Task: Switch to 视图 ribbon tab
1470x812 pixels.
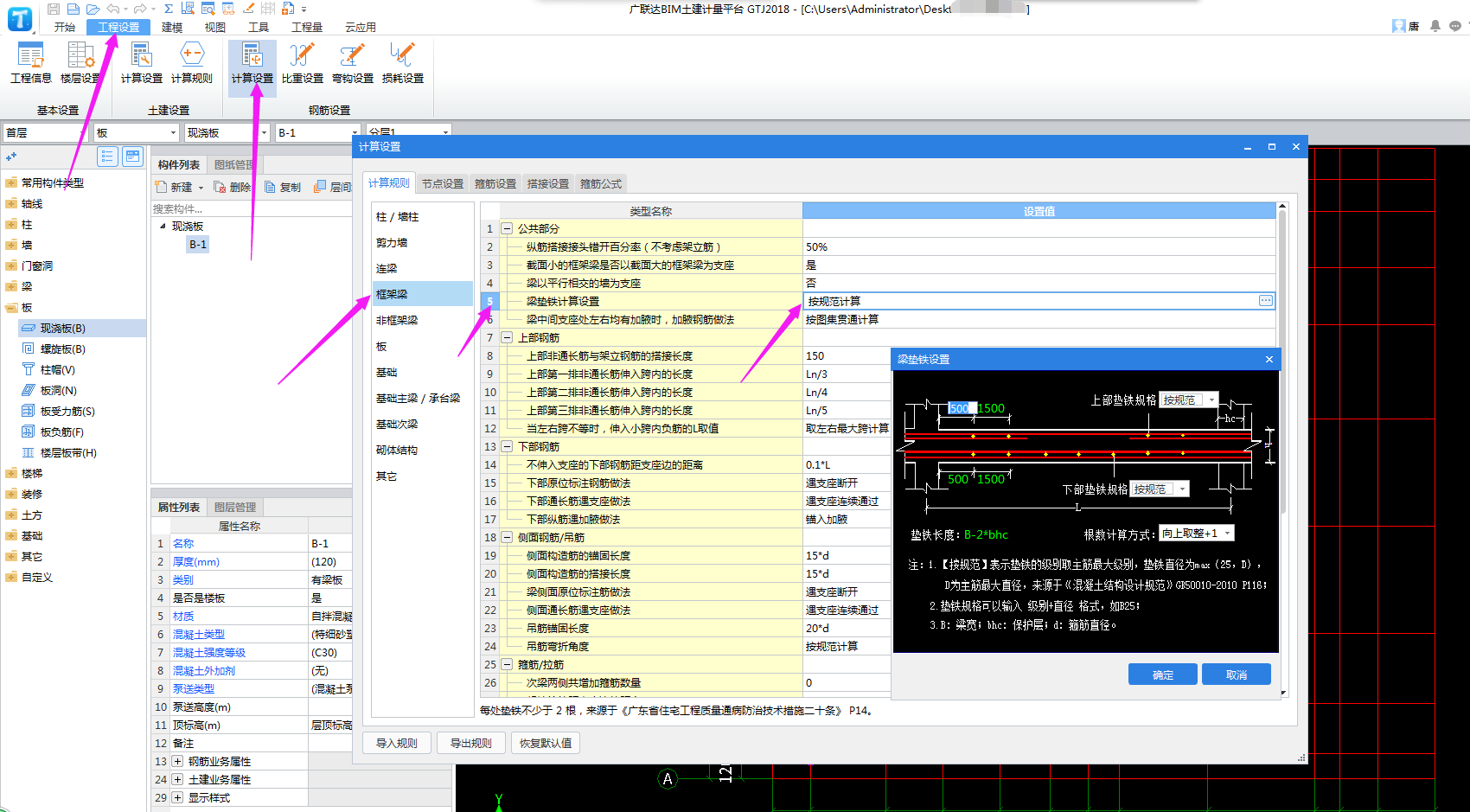Action: coord(214,27)
